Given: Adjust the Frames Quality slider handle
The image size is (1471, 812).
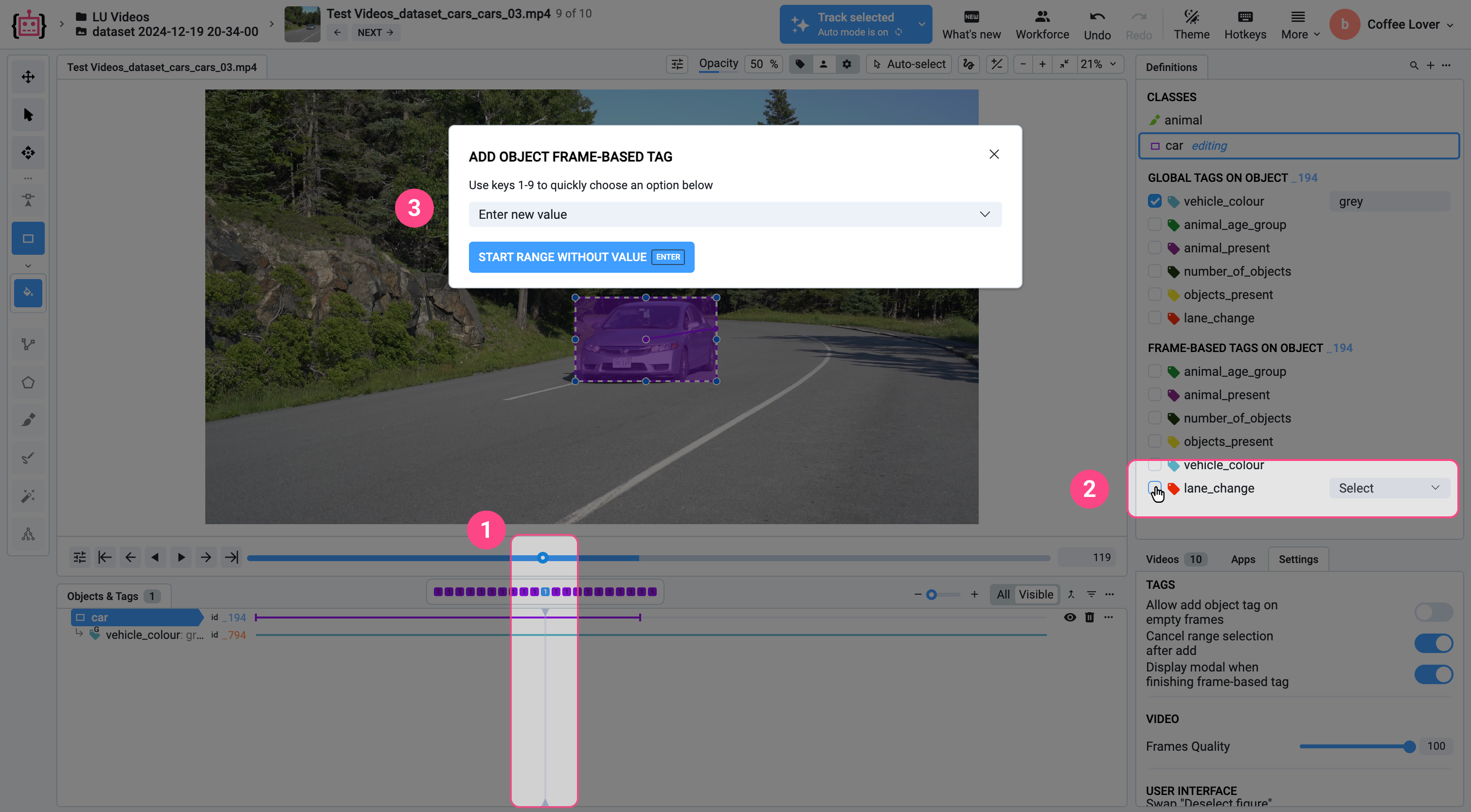Looking at the screenshot, I should pyautogui.click(x=1409, y=746).
